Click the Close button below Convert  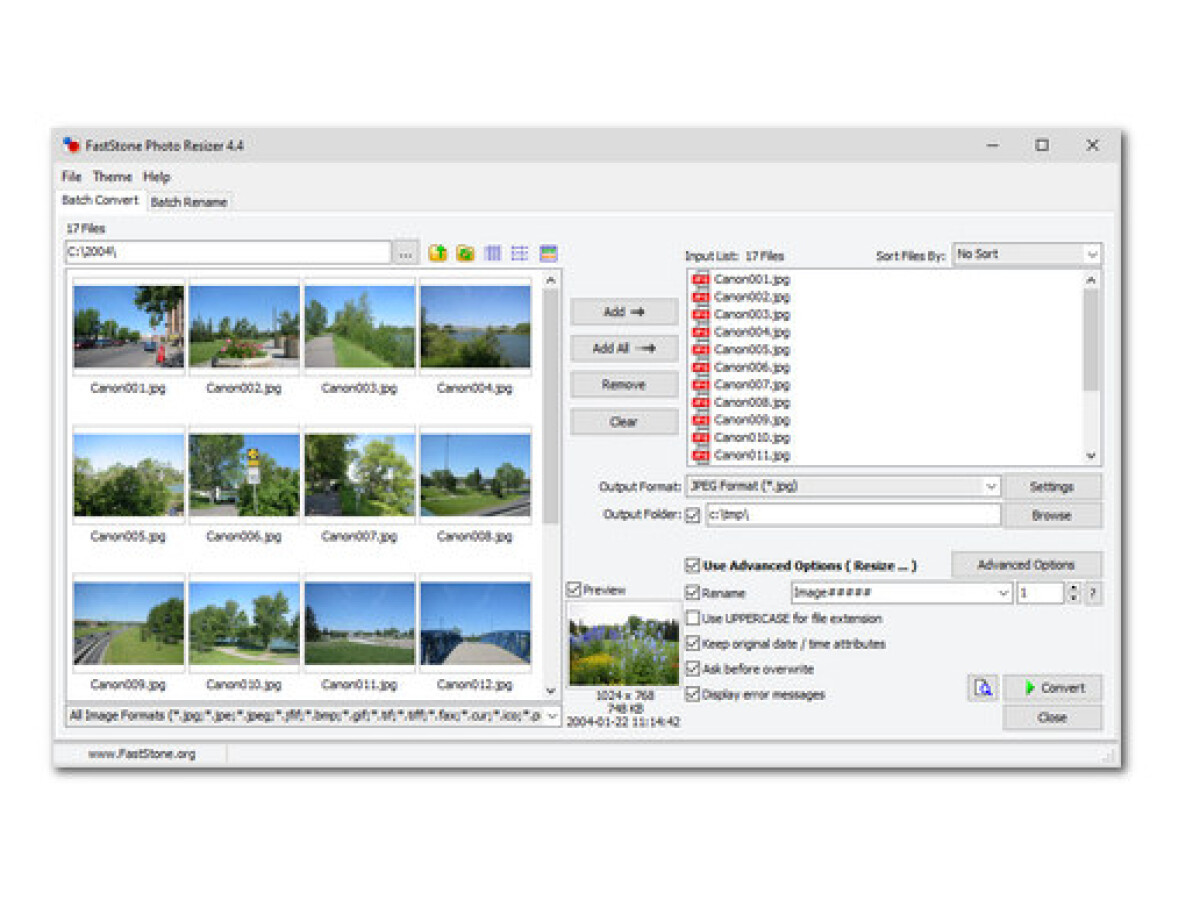coord(1052,717)
